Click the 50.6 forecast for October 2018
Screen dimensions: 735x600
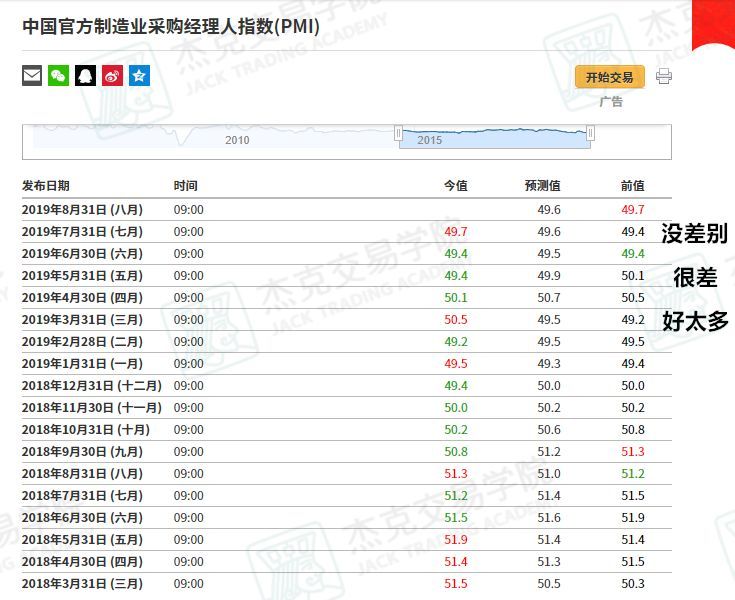pos(549,430)
